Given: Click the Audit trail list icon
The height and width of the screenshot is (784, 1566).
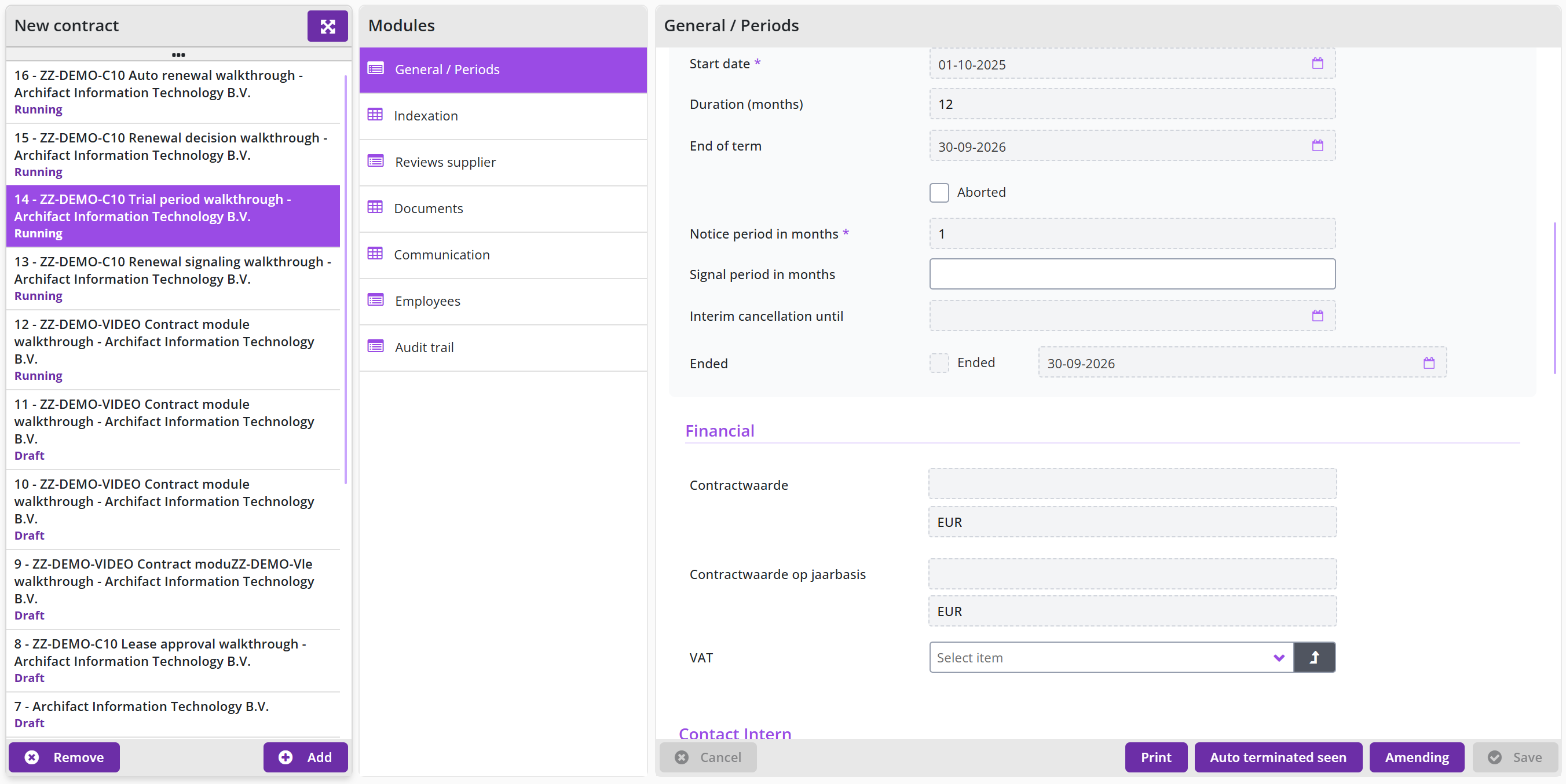Looking at the screenshot, I should point(376,347).
